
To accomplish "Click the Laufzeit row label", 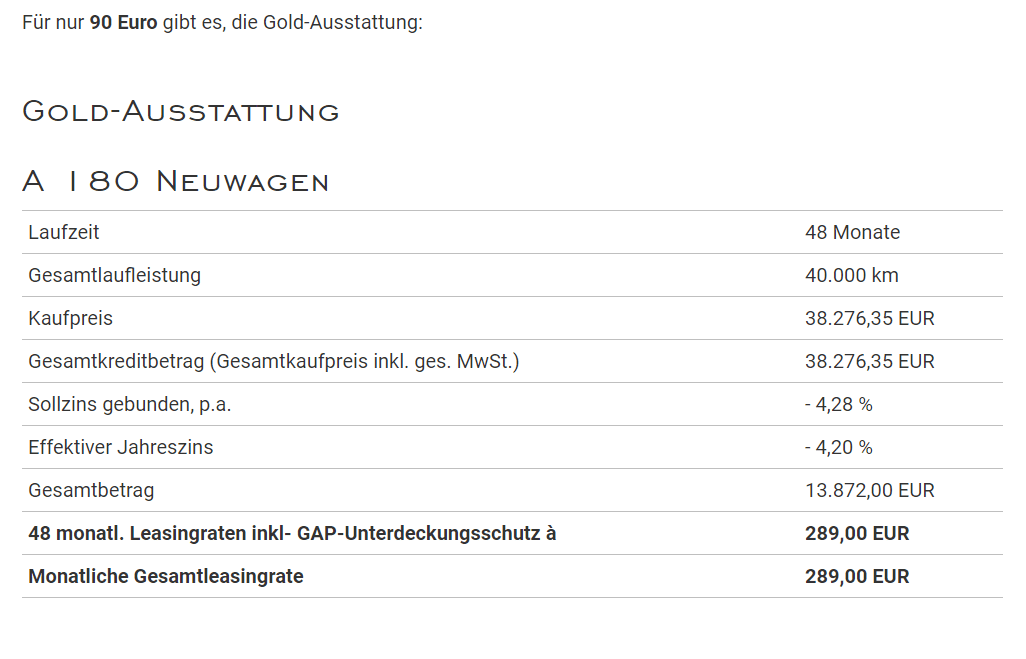I will pyautogui.click(x=63, y=232).
